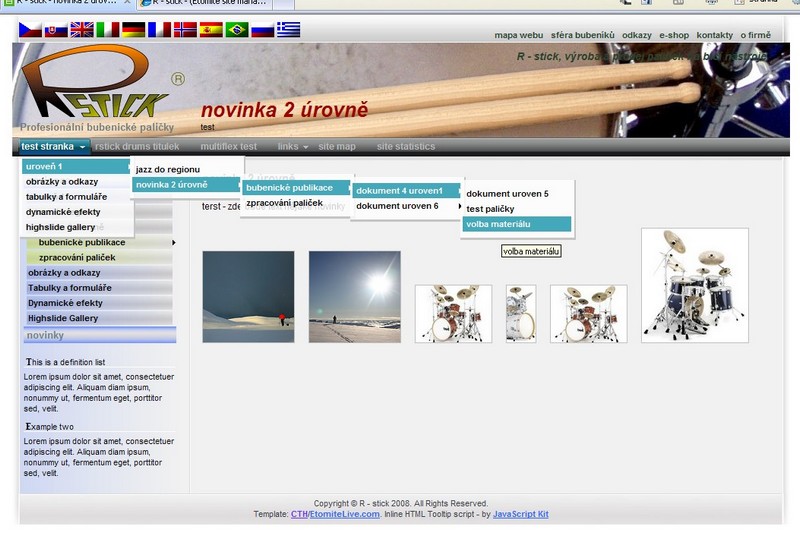Click the novinky sidebar heading
The width and height of the screenshot is (800, 533).
tap(100, 335)
